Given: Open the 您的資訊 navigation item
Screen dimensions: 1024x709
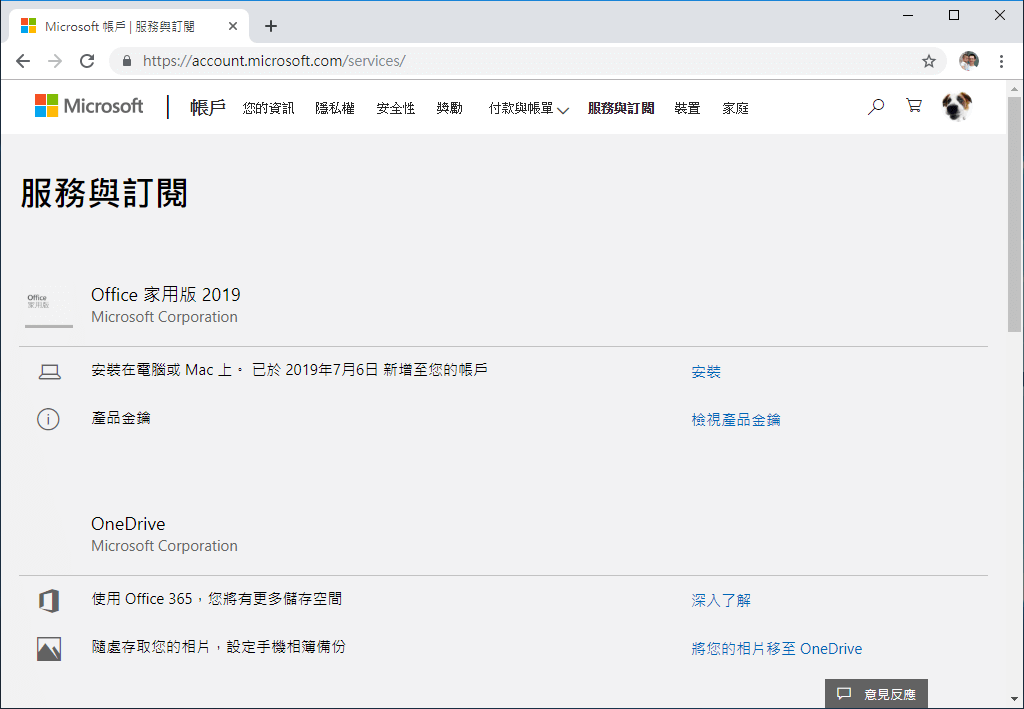Looking at the screenshot, I should tap(268, 108).
